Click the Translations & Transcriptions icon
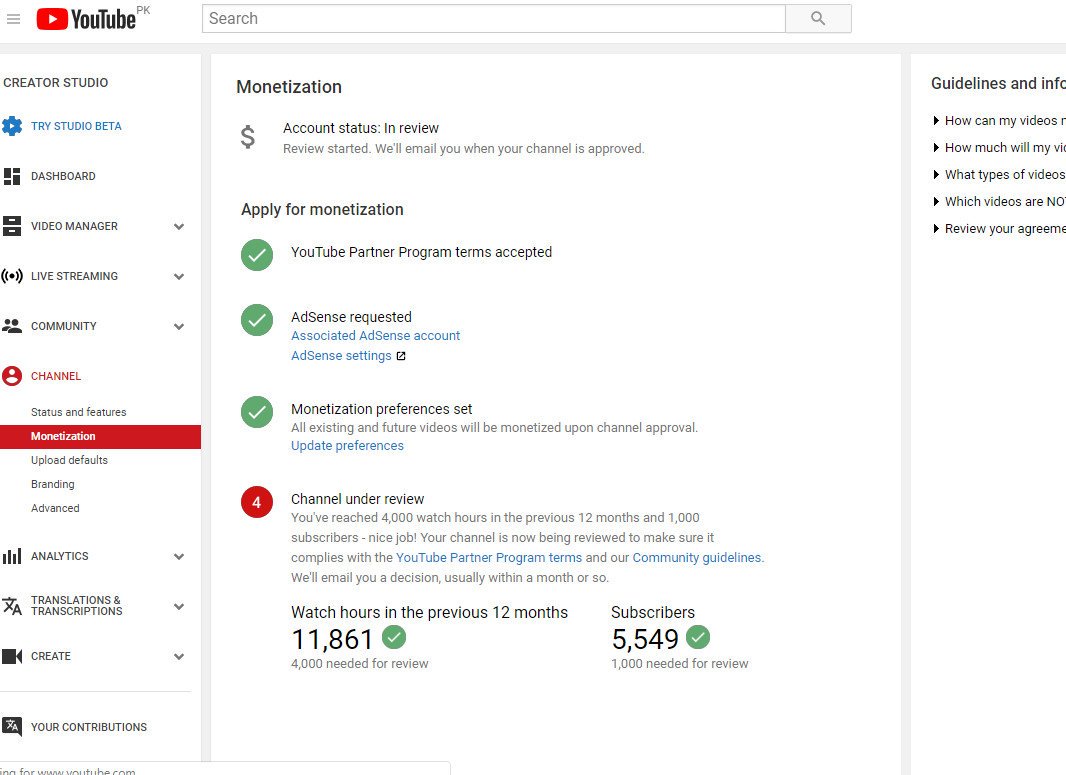Image resolution: width=1066 pixels, height=775 pixels. pos(12,606)
